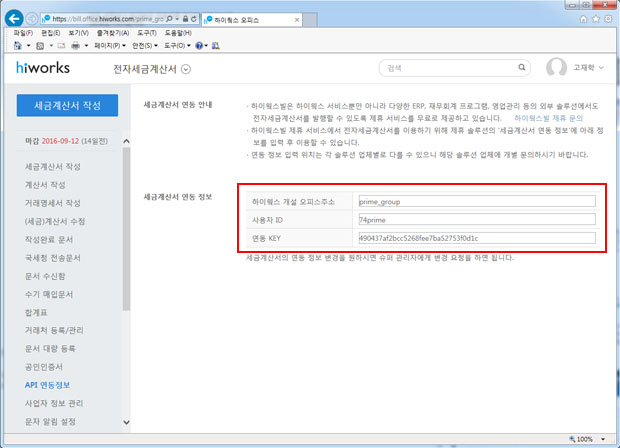Click the sidebar down chevron arrow
The height and width of the screenshot is (448, 620).
pyautogui.click(x=126, y=422)
